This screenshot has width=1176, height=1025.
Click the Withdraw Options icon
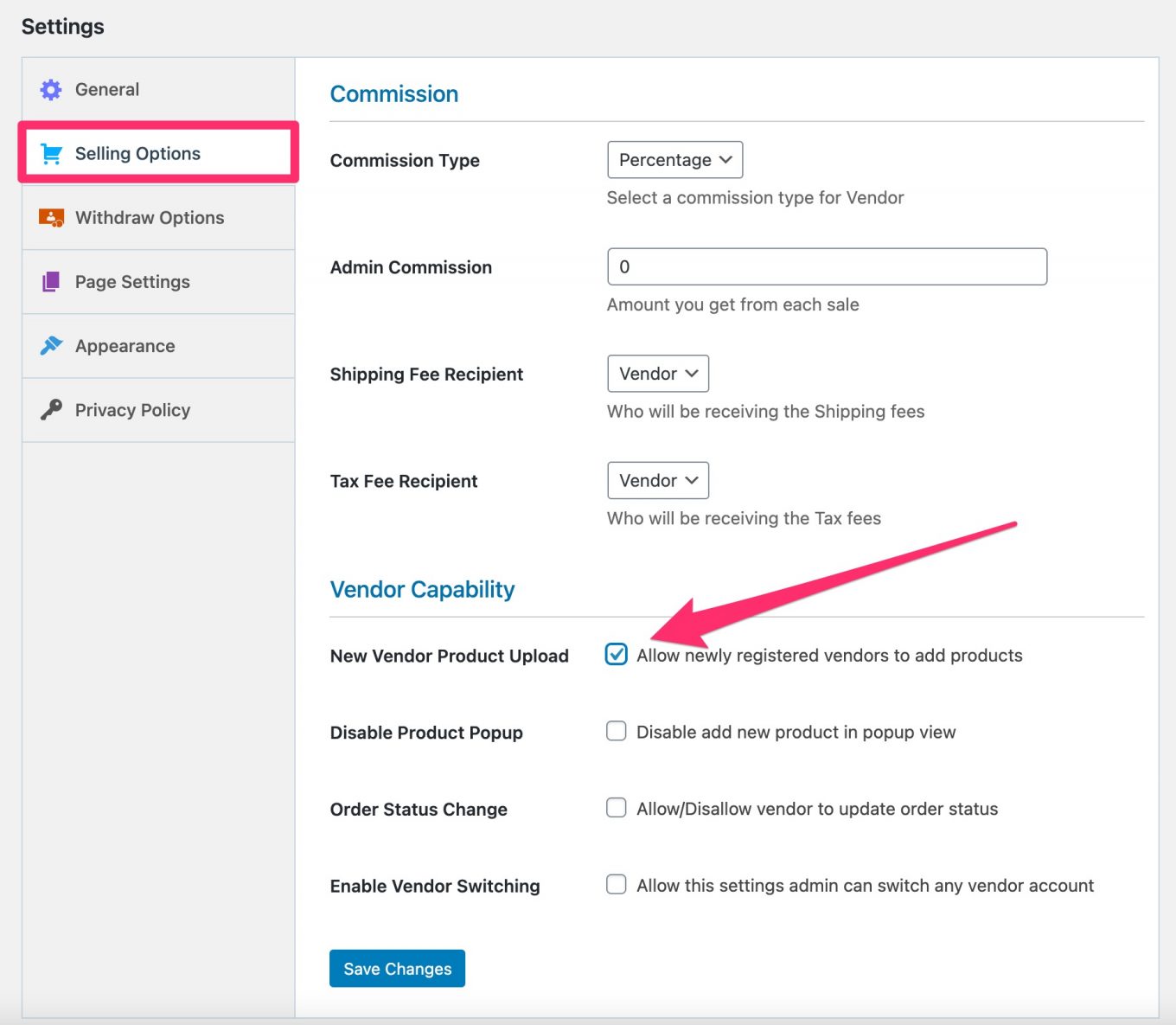(x=51, y=218)
